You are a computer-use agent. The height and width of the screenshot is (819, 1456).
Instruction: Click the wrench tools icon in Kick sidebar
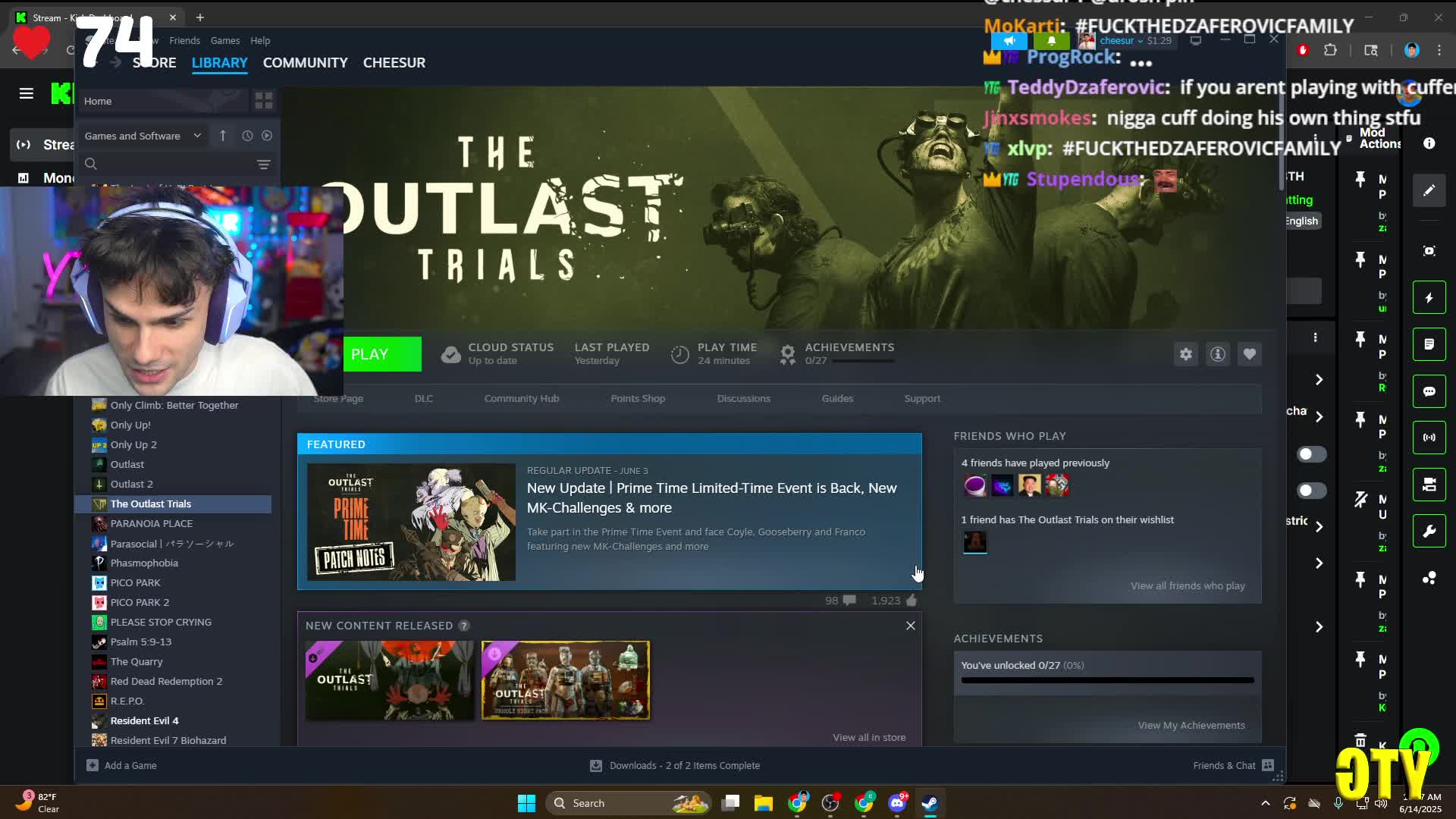[1429, 531]
